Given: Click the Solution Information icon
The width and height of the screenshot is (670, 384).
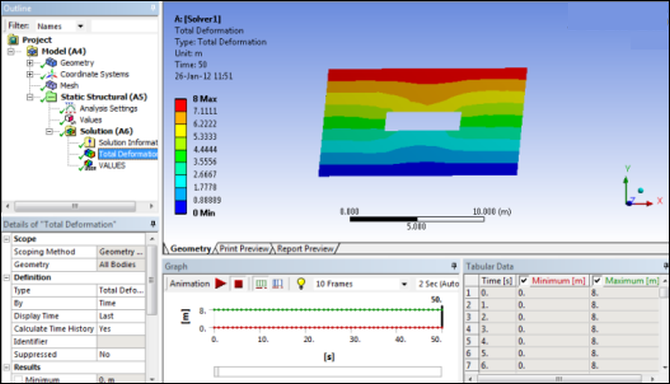Looking at the screenshot, I should tap(89, 143).
